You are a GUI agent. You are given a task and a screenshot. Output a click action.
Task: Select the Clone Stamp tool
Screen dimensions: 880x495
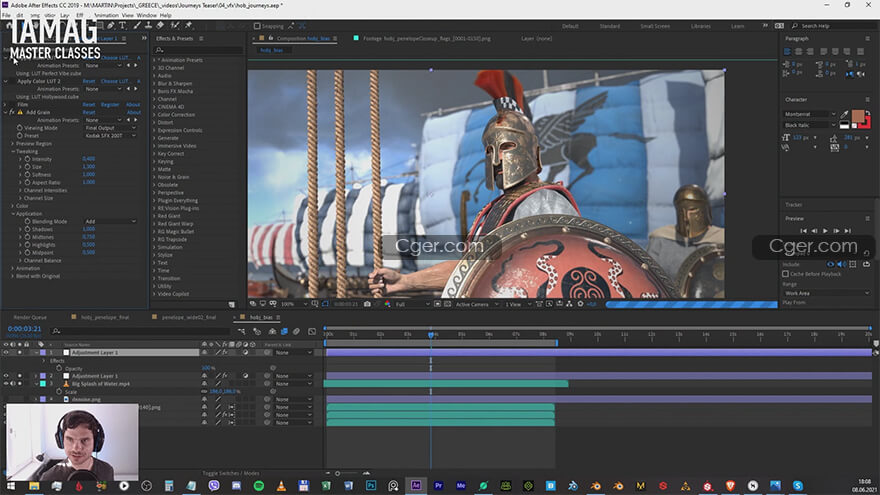coord(148,26)
